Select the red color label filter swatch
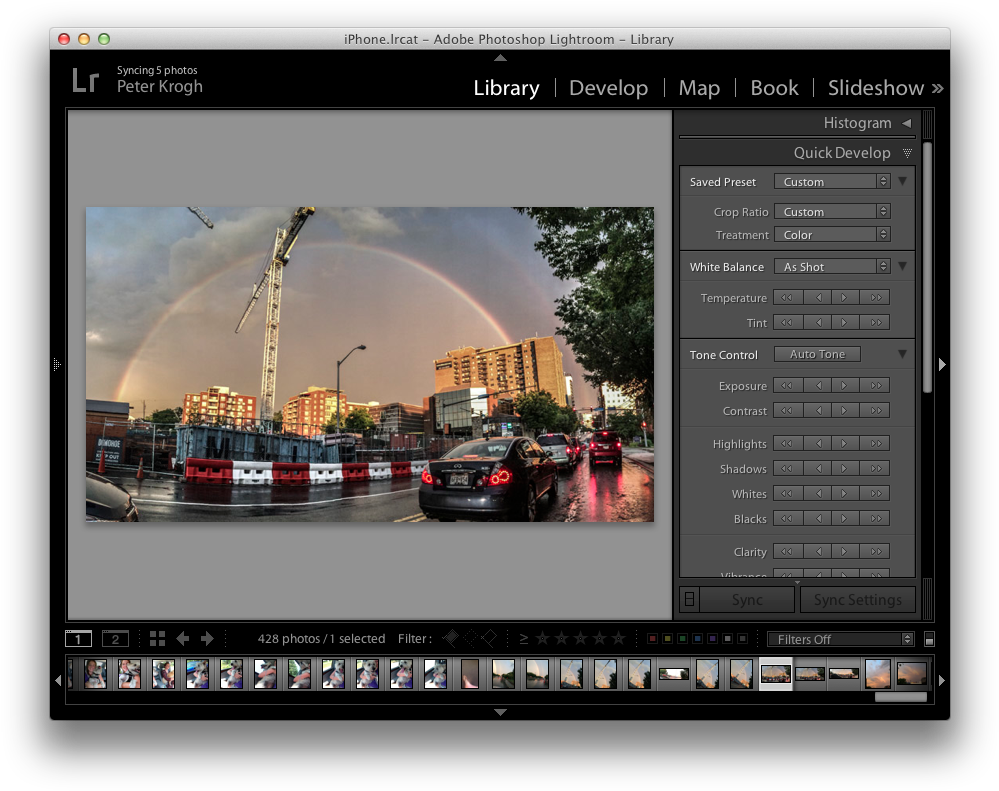 pos(653,638)
